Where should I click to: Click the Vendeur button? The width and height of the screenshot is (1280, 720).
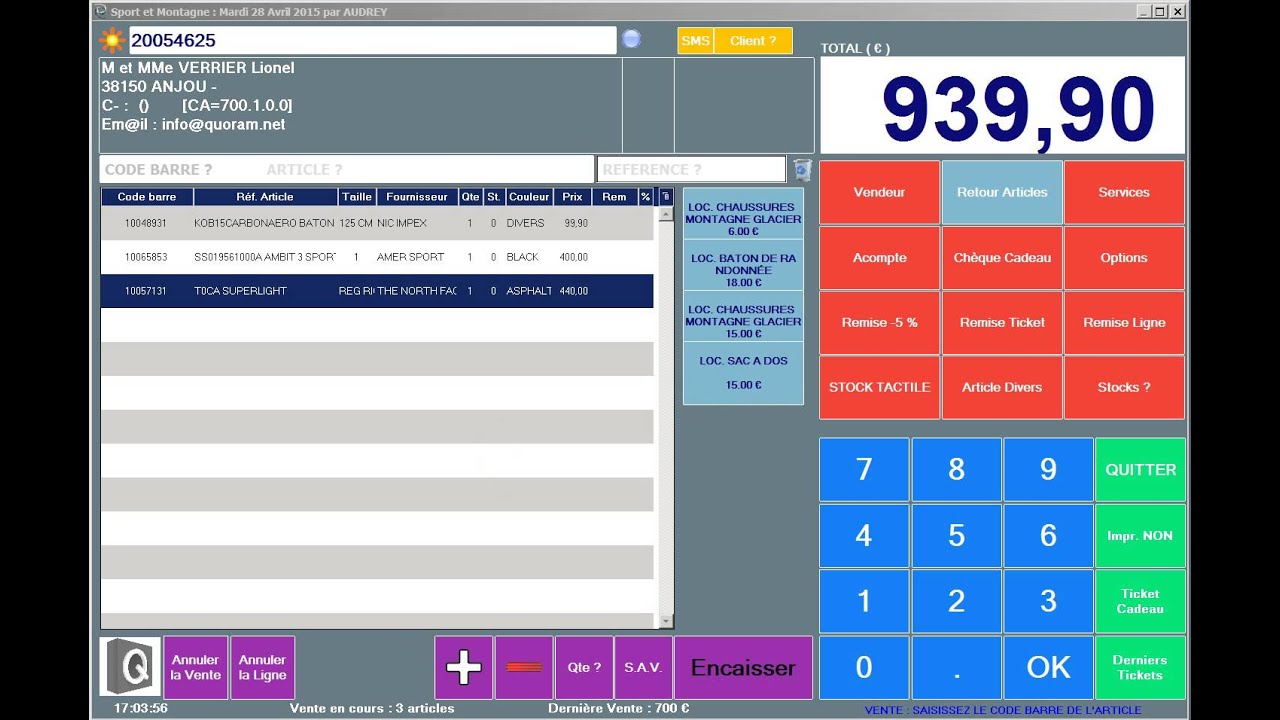(879, 192)
